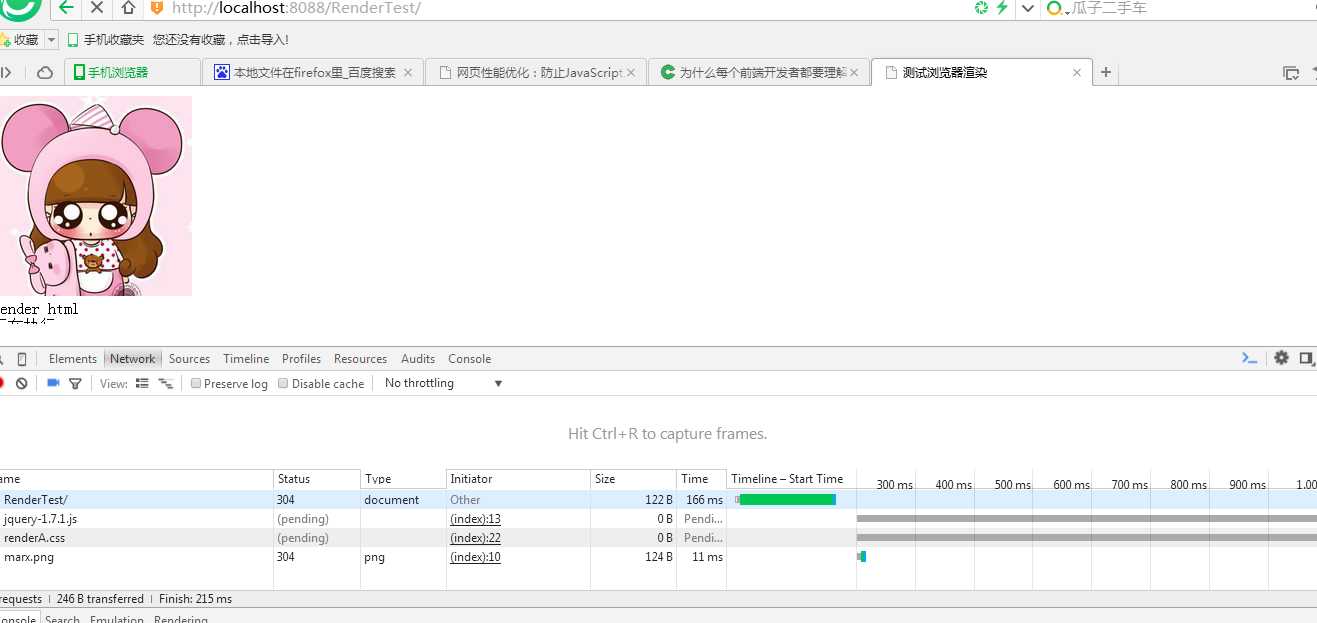Viewport: 1317px width, 623px height.
Task: Click the tab restore window icon
Action: click(x=1291, y=73)
